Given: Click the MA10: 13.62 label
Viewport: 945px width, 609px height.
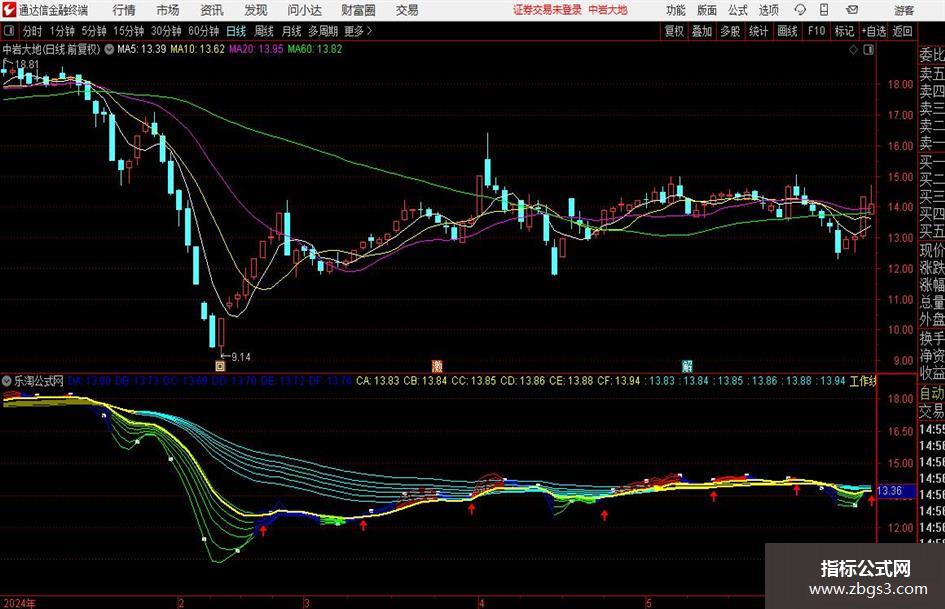Looking at the screenshot, I should 197,49.
